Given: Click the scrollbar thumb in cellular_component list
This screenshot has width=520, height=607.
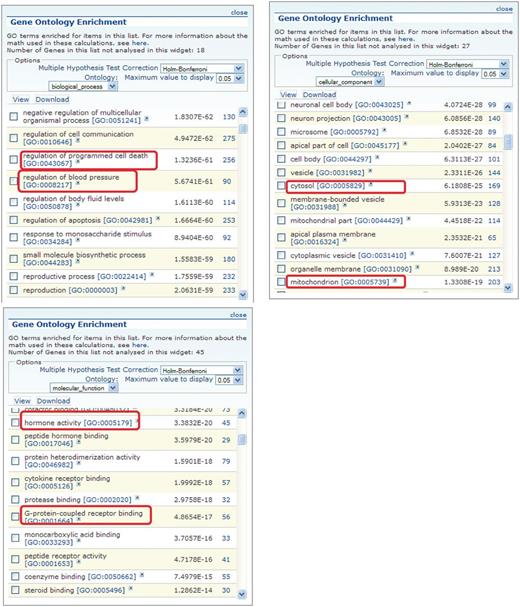Looking at the screenshot, I should click(508, 142).
